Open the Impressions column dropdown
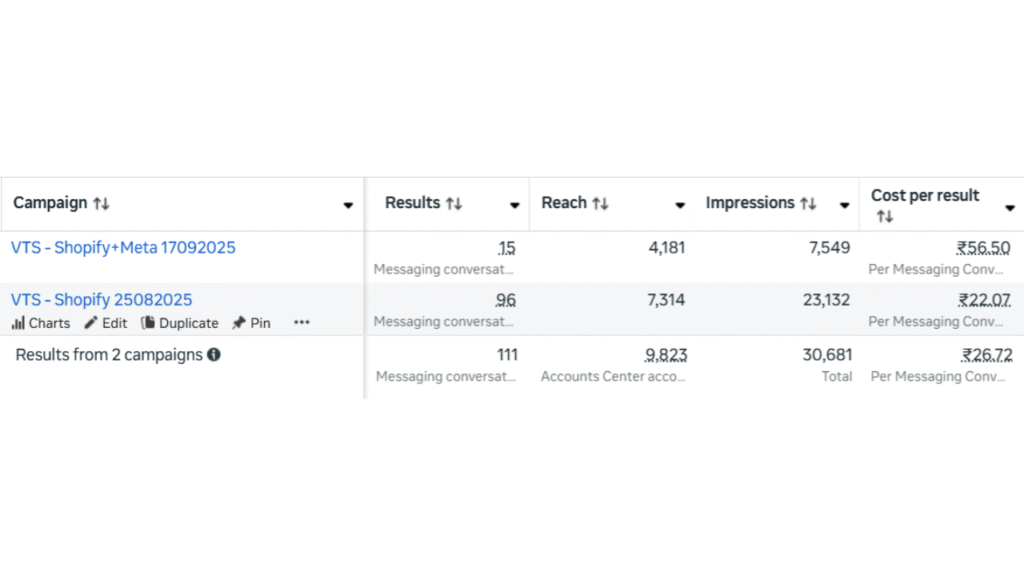 coord(844,205)
